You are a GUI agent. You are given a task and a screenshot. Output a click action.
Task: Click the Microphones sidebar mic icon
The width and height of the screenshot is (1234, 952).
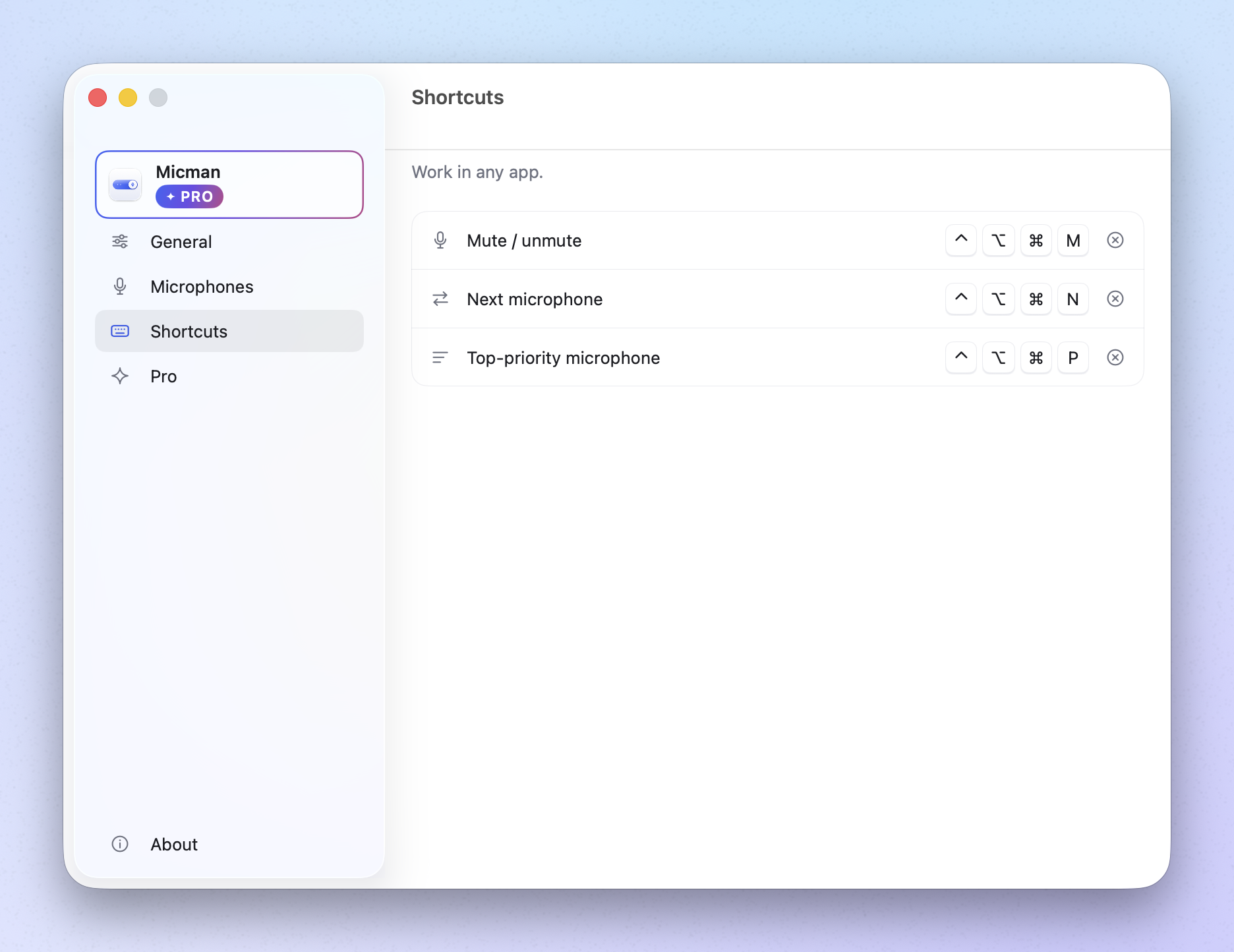click(120, 286)
